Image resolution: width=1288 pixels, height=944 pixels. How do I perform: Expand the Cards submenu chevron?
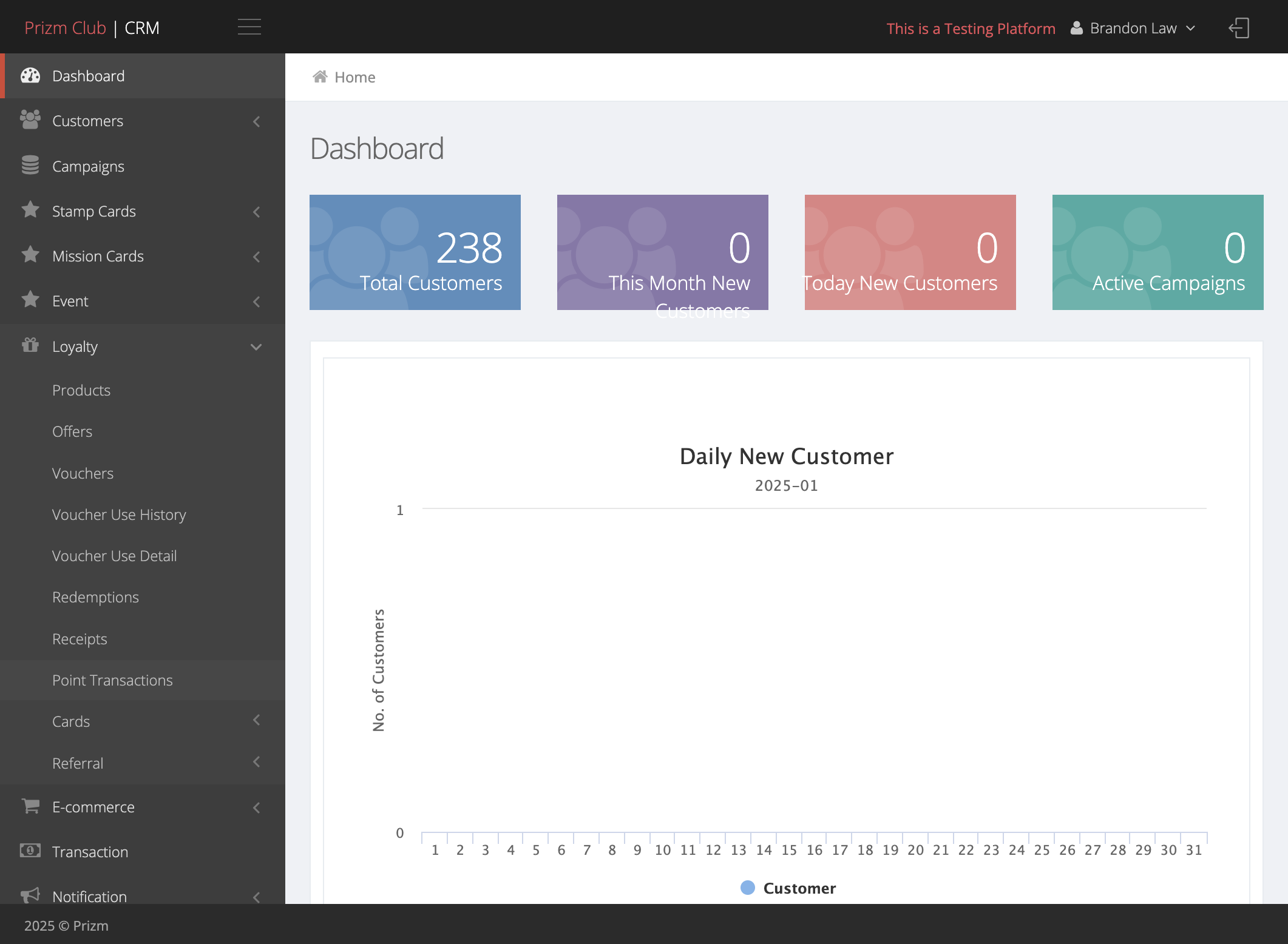pyautogui.click(x=257, y=720)
